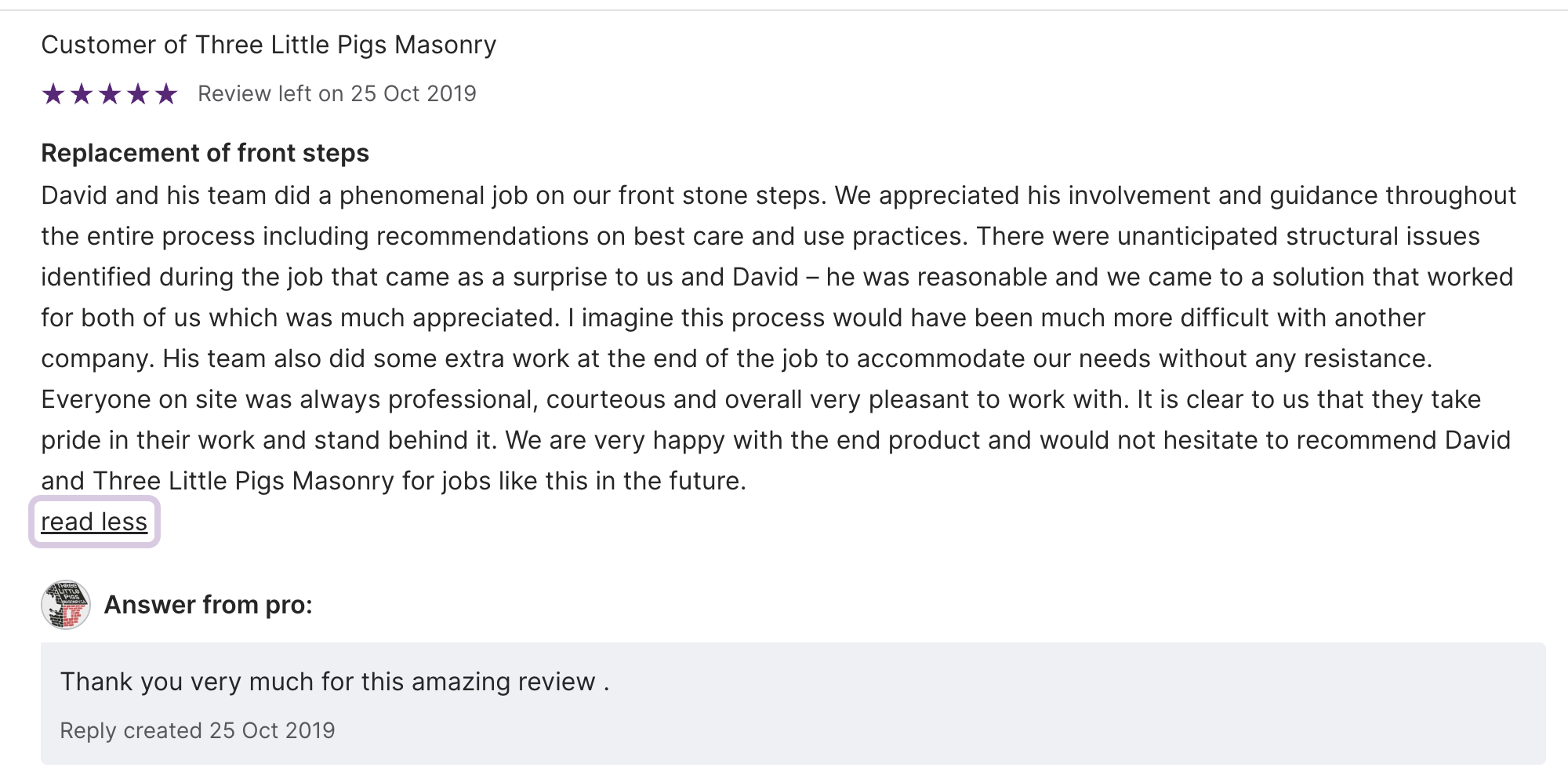1568x775 pixels.
Task: Click the first purple rating star
Action: coord(53,94)
